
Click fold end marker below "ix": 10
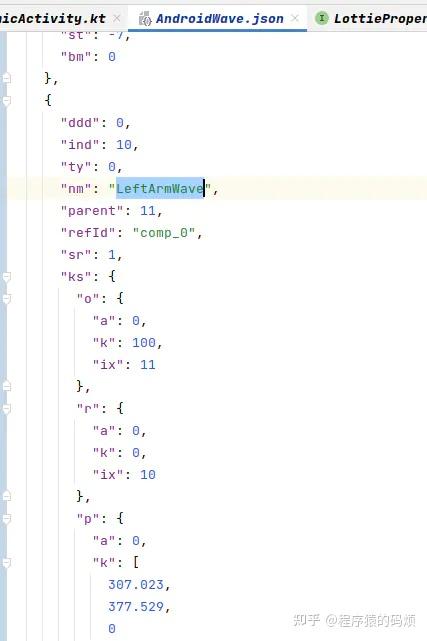(x=7, y=497)
